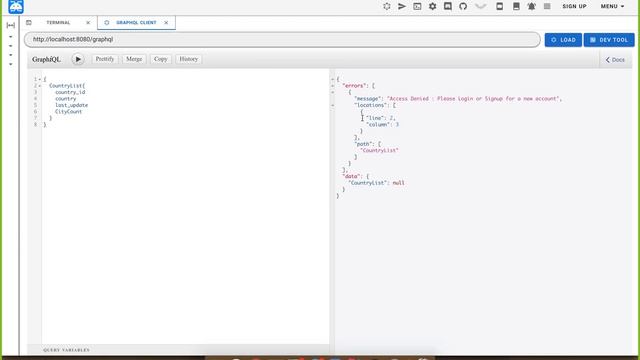Collapse the fold arrow on editor line 1
The height and width of the screenshot is (360, 640).
[40, 79]
